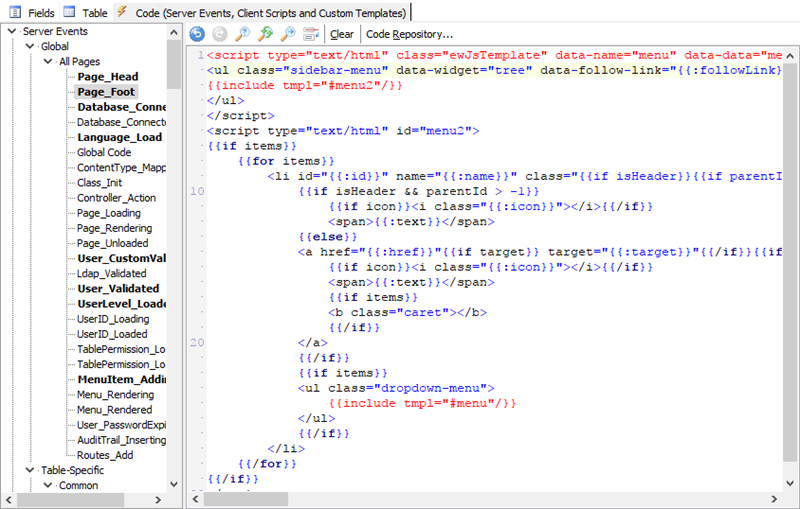This screenshot has width=800, height=509.
Task: Click tree panel scroll left arrow
Action: pyautogui.click(x=9, y=500)
